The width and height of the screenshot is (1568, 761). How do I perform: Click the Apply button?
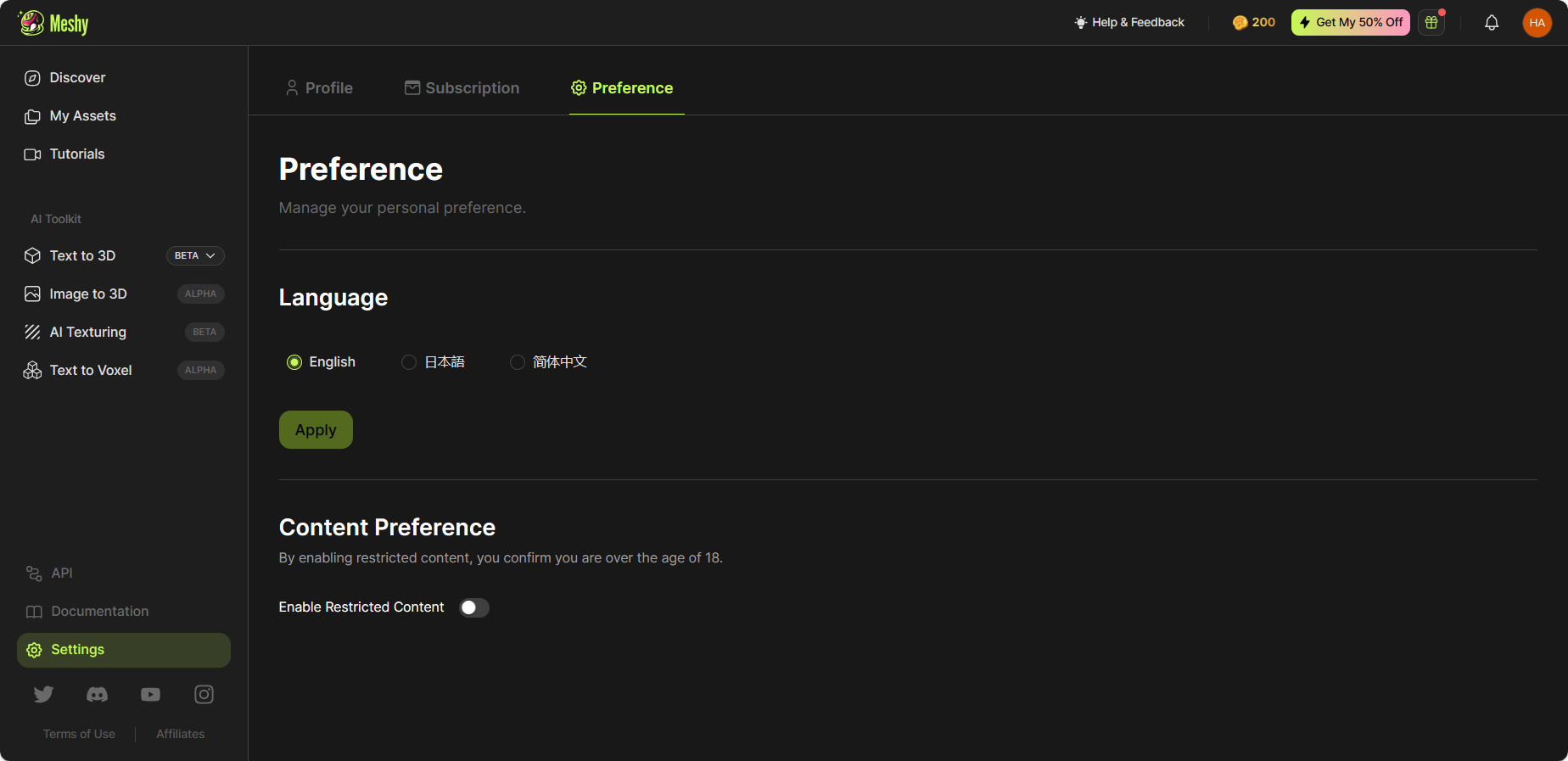tap(316, 430)
